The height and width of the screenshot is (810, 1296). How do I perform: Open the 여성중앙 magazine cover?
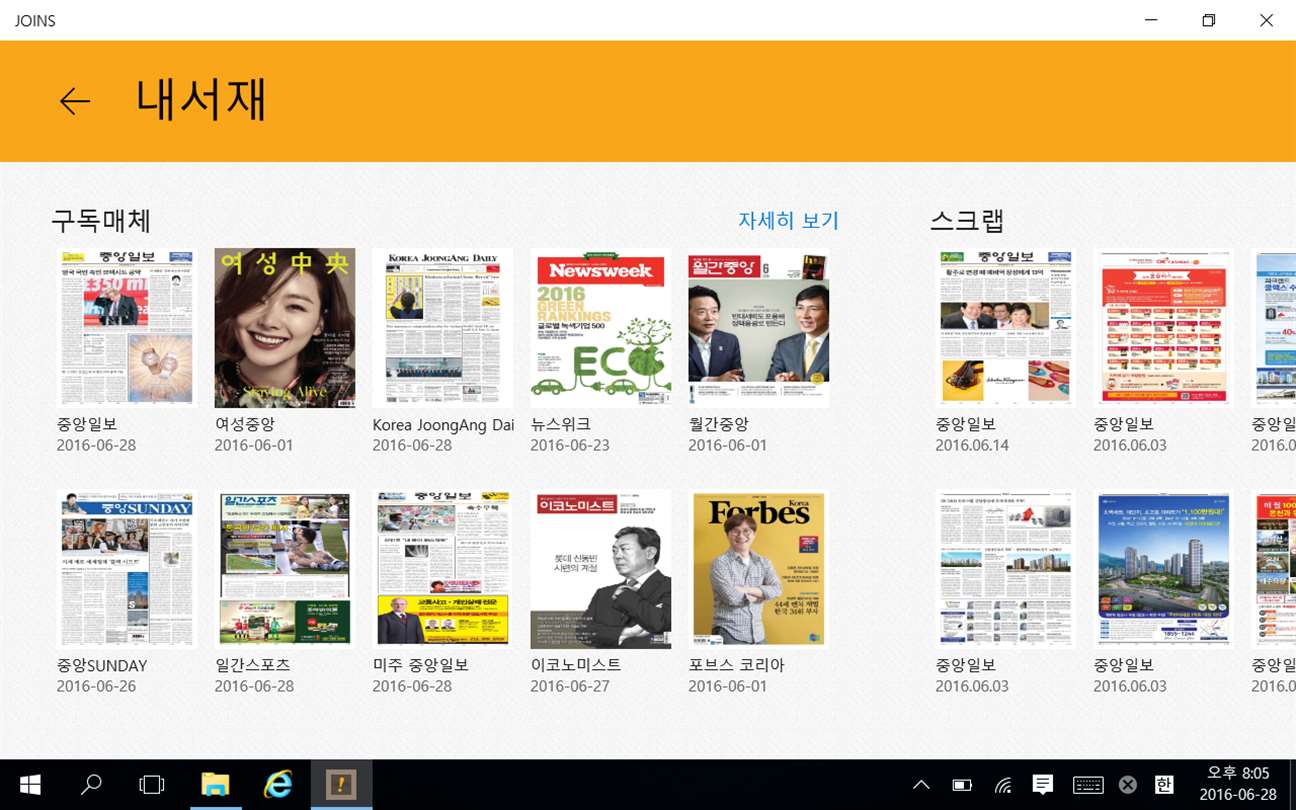(284, 327)
